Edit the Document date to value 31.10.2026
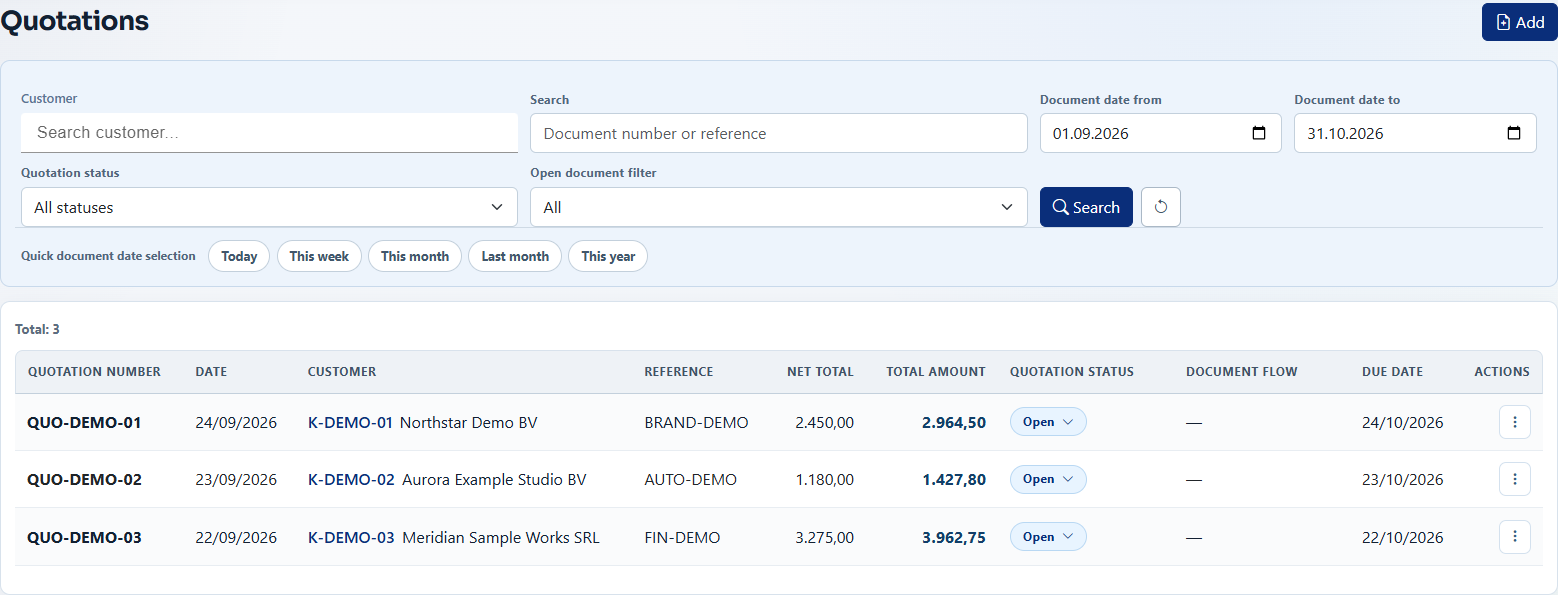 (1345, 133)
